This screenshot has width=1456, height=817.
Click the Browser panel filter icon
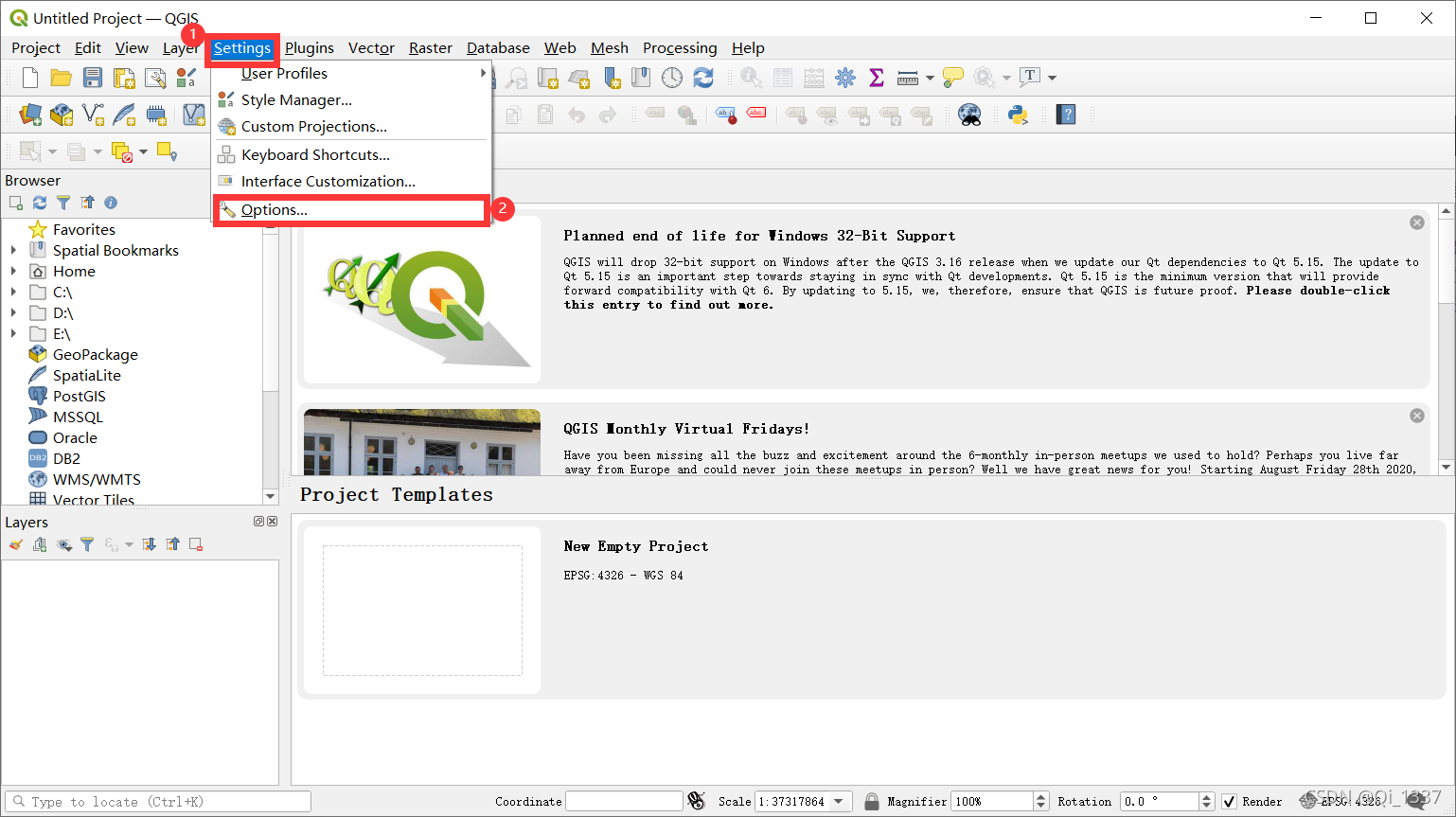coord(63,203)
